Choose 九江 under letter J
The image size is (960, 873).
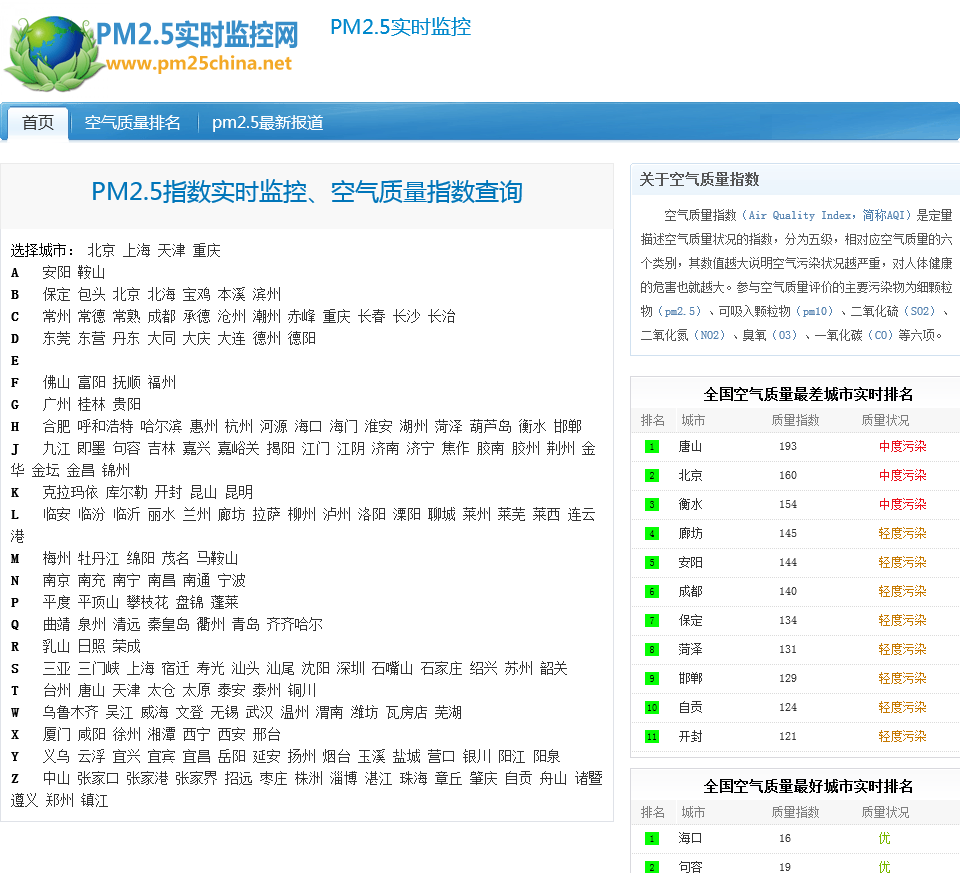pos(56,449)
